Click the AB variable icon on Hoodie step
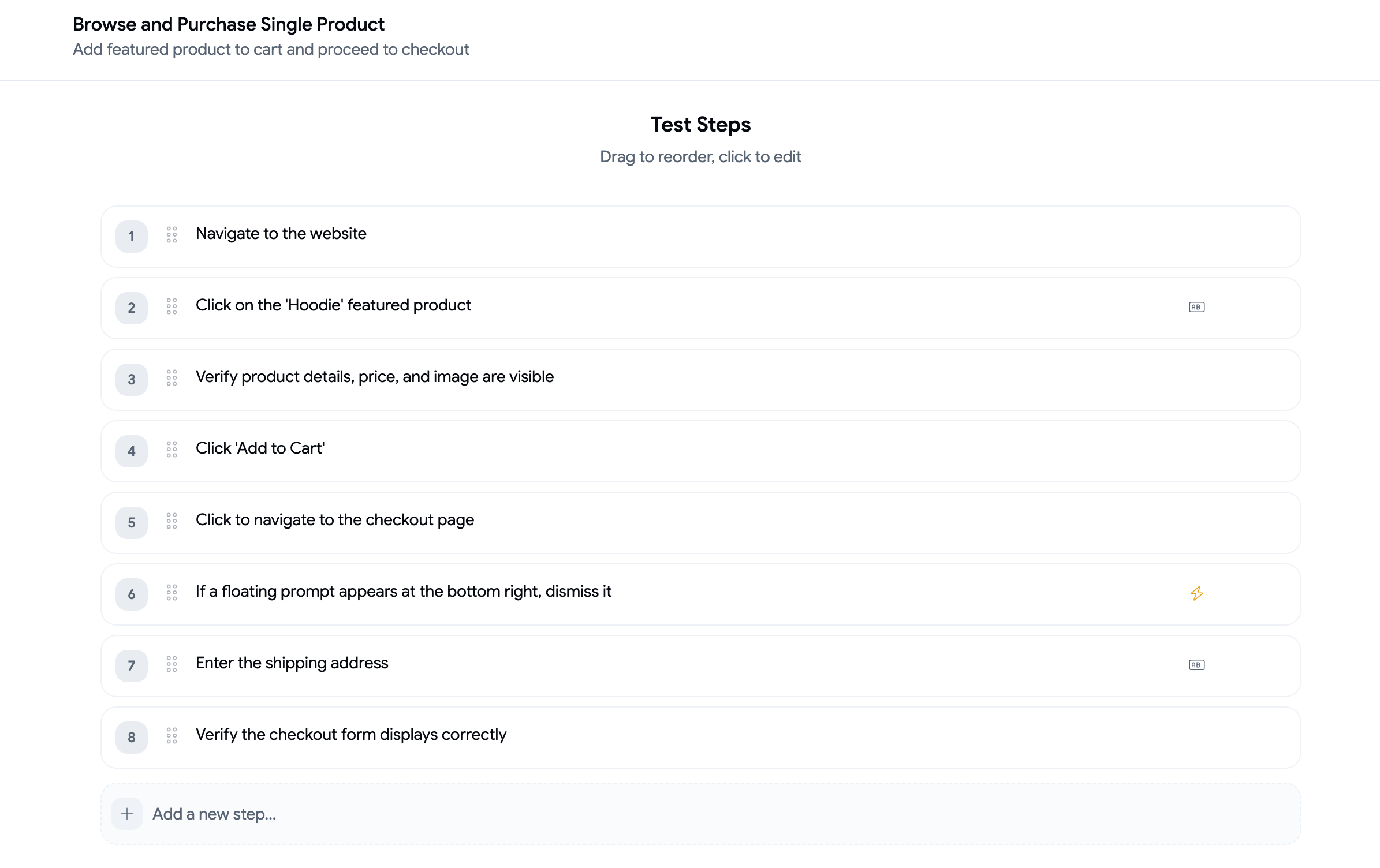The height and width of the screenshot is (868, 1380). [x=1196, y=307]
